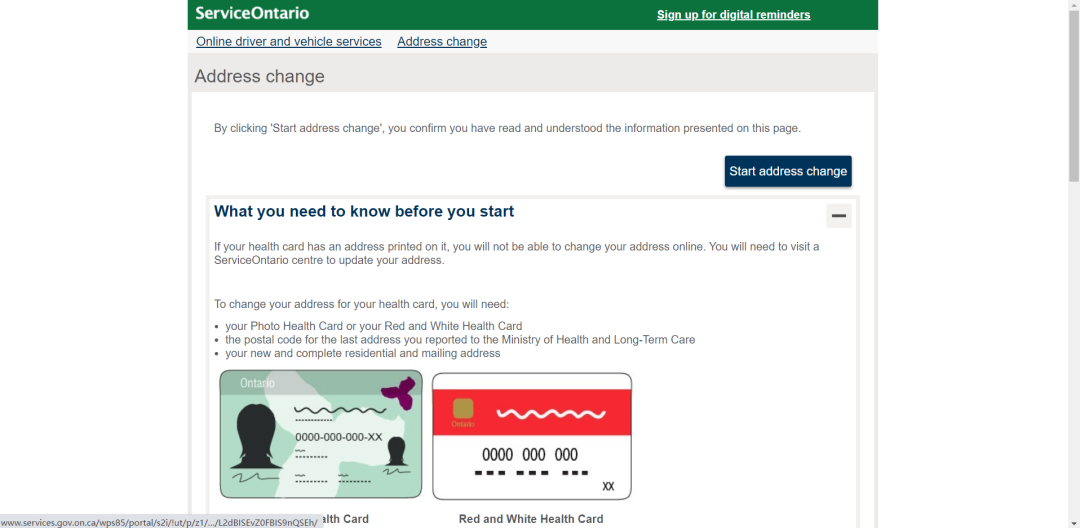1080x528 pixels.
Task: Click the ServiceOntario logo
Action: (x=252, y=13)
